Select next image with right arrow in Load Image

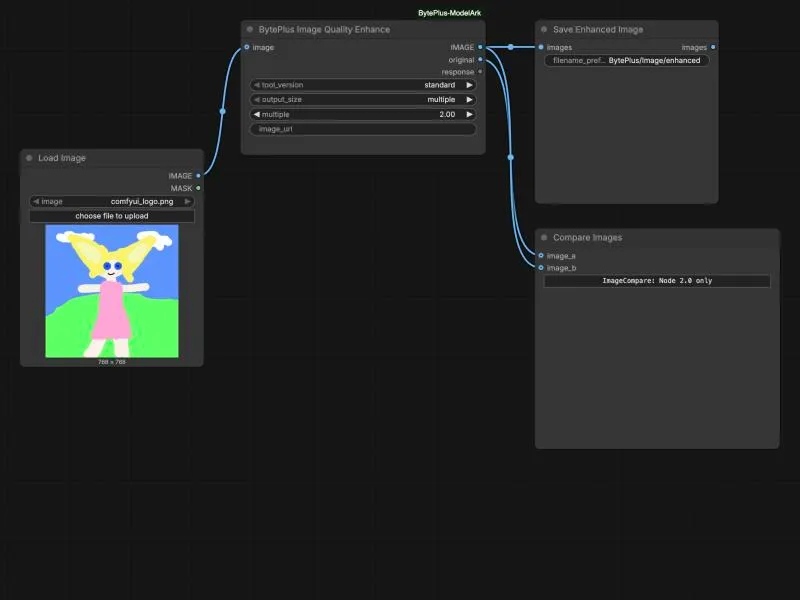point(188,202)
